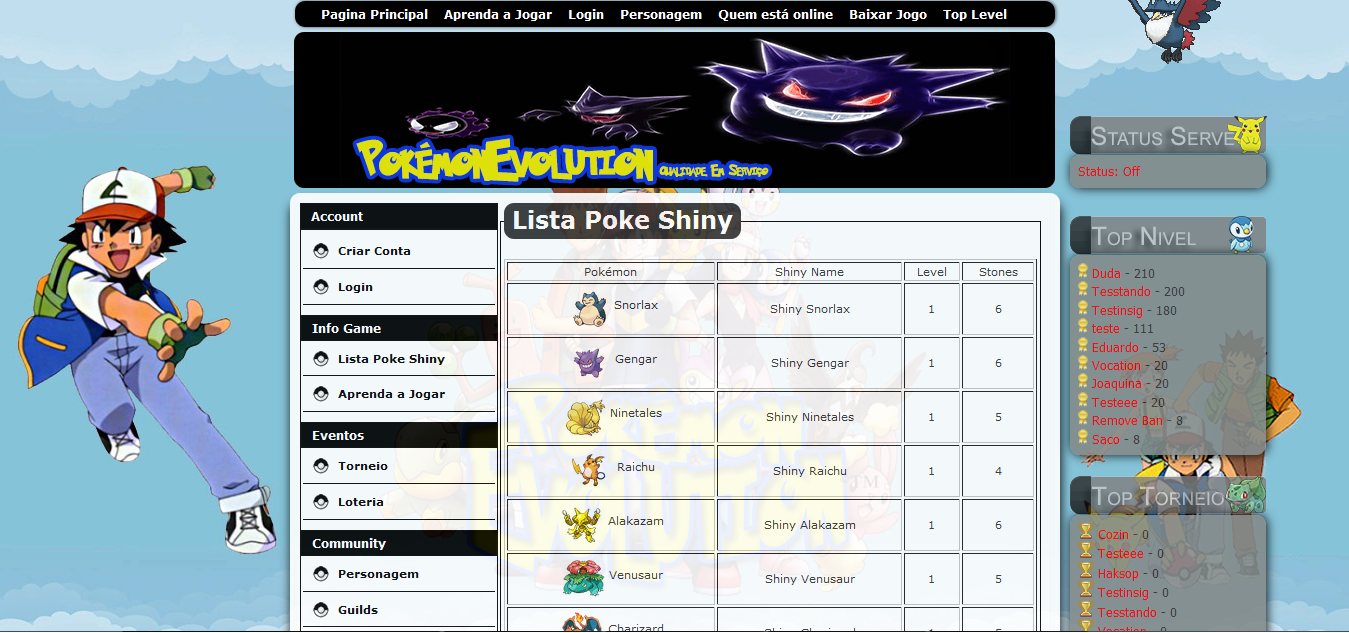Viewport: 1349px width, 633px height.
Task: Click the Raichu sprite icon
Action: [588, 470]
